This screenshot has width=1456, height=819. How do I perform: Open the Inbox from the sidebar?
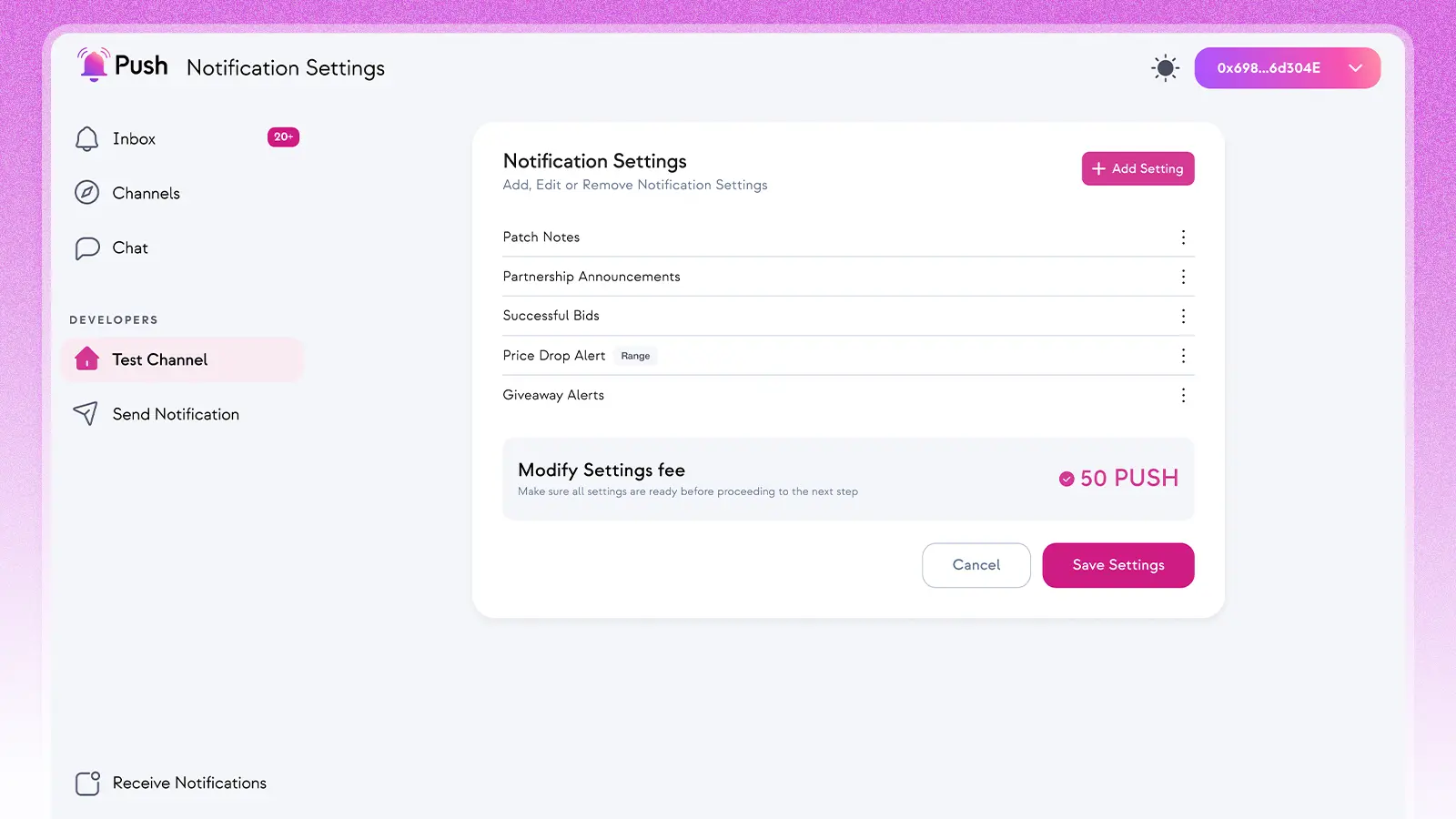(134, 138)
